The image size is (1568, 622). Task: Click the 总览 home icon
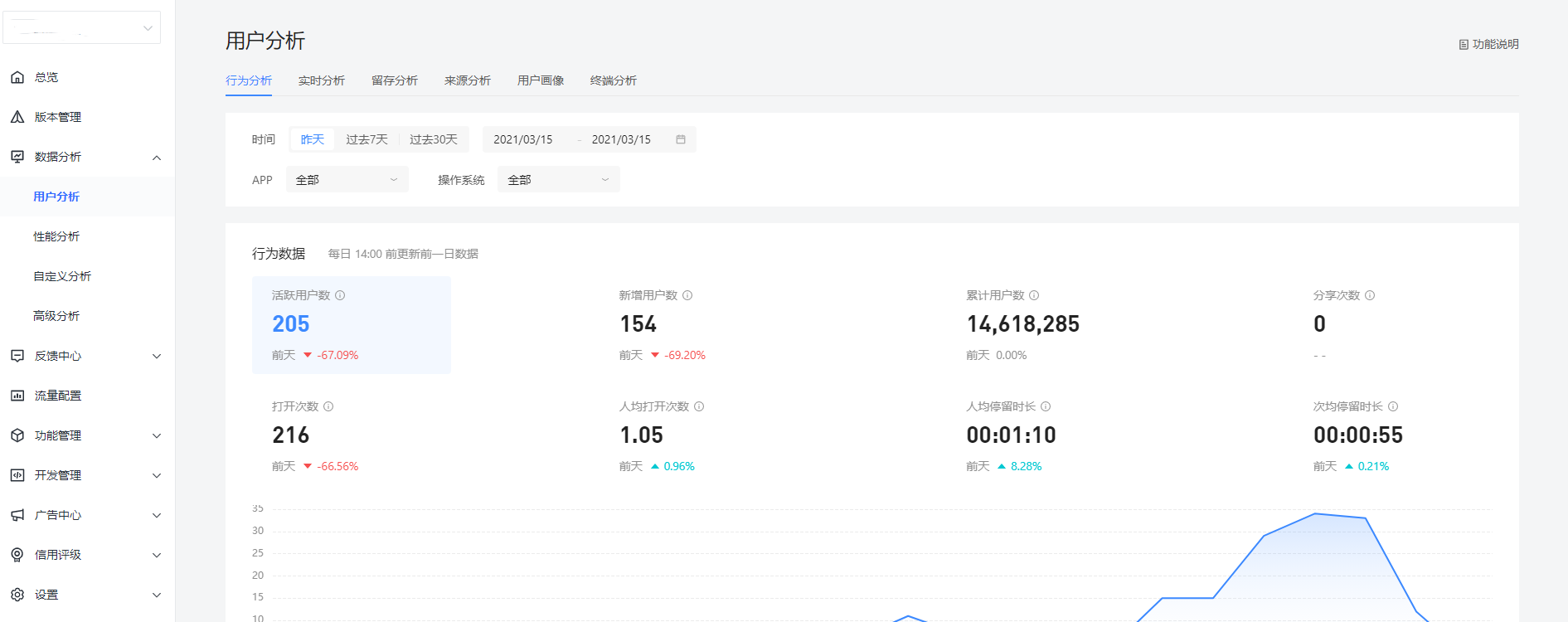click(x=17, y=77)
